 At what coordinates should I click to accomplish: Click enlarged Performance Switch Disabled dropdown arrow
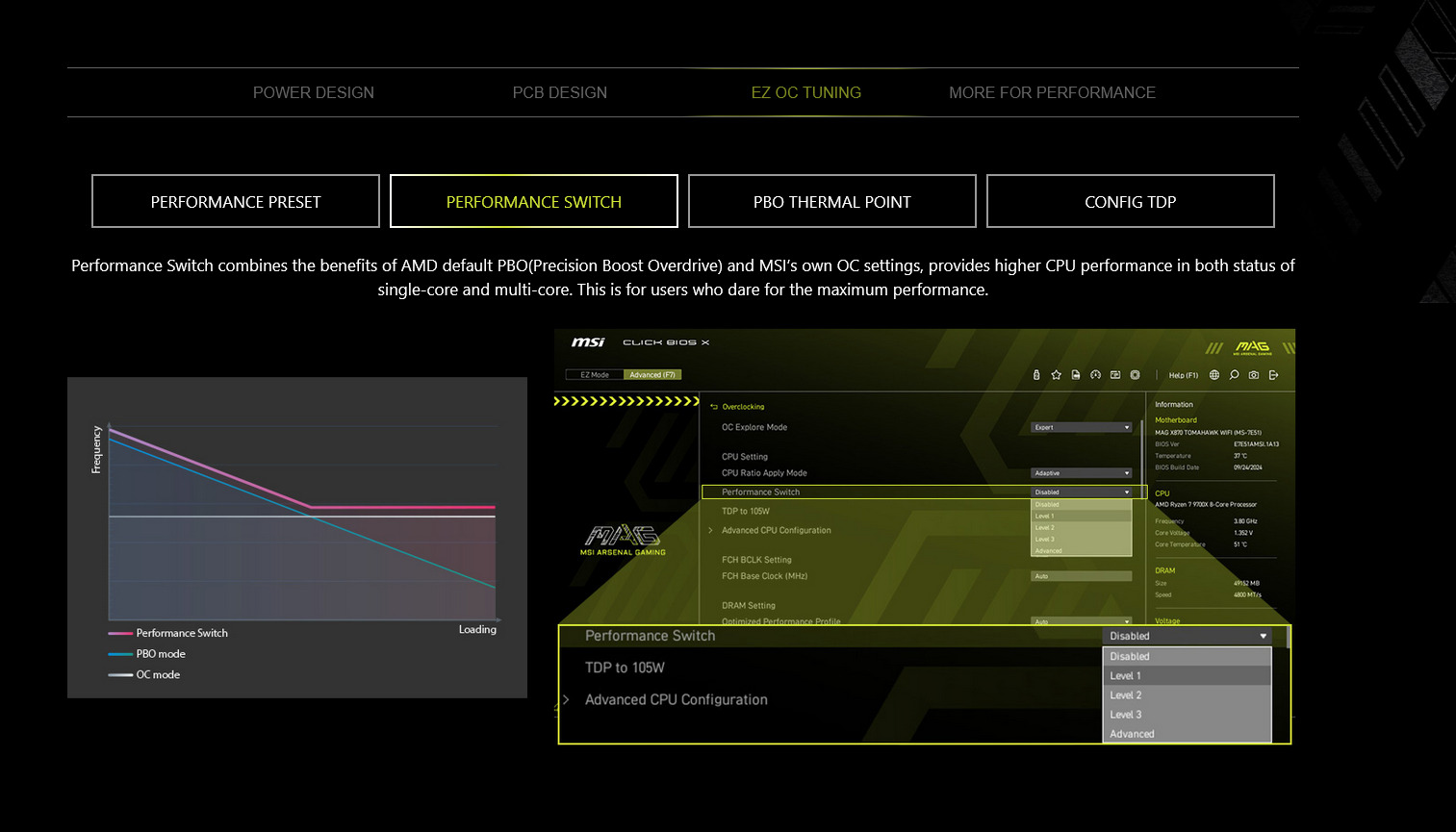(1264, 636)
